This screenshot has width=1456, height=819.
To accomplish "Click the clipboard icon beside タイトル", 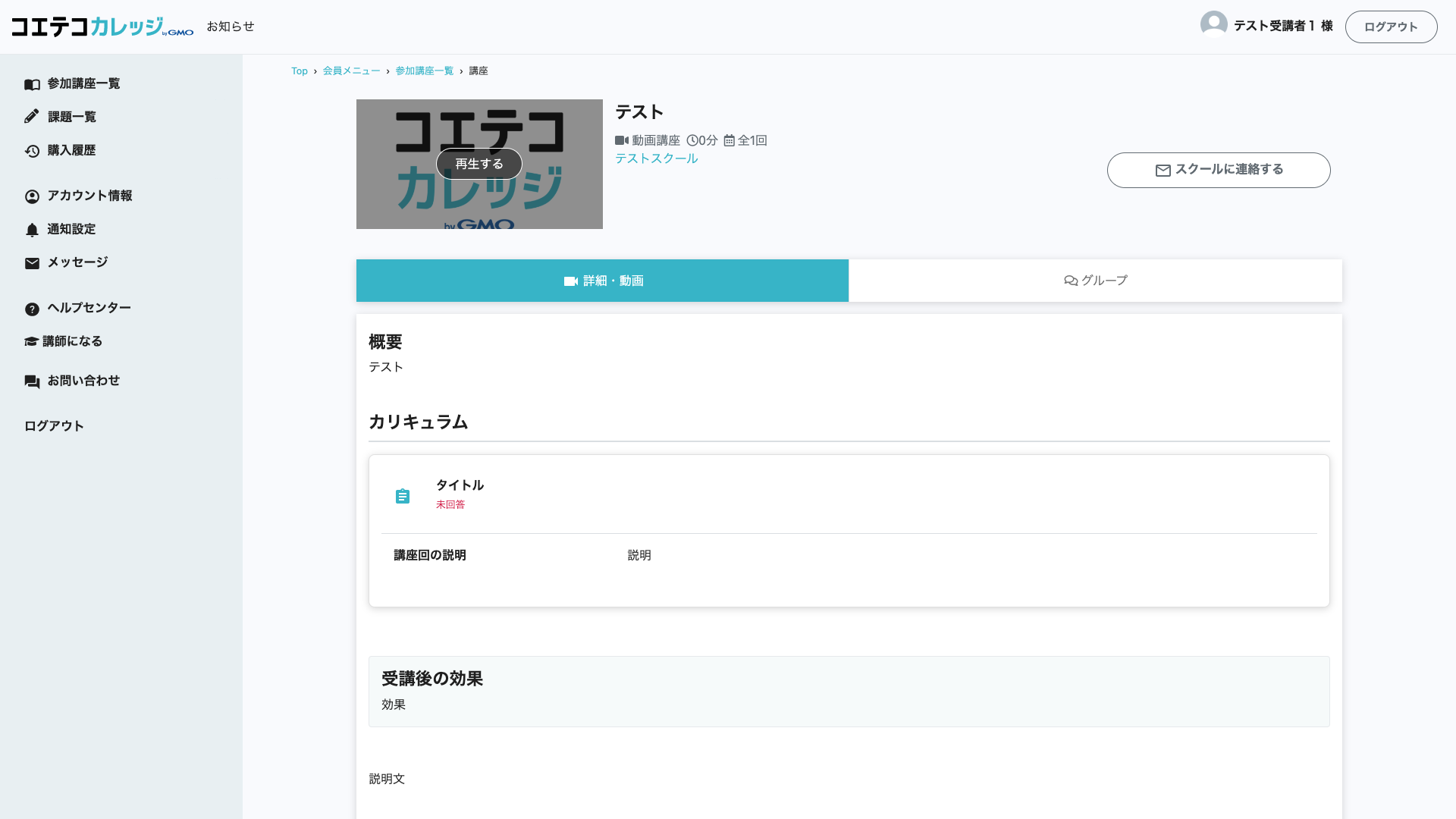I will point(403,496).
